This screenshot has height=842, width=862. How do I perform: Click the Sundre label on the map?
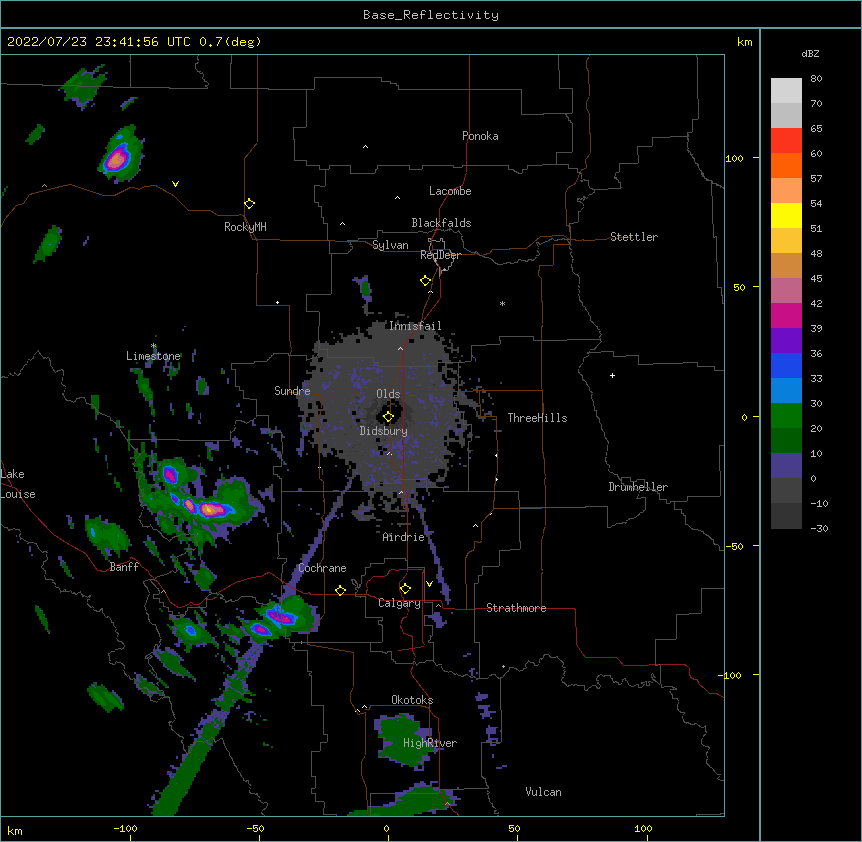[292, 391]
